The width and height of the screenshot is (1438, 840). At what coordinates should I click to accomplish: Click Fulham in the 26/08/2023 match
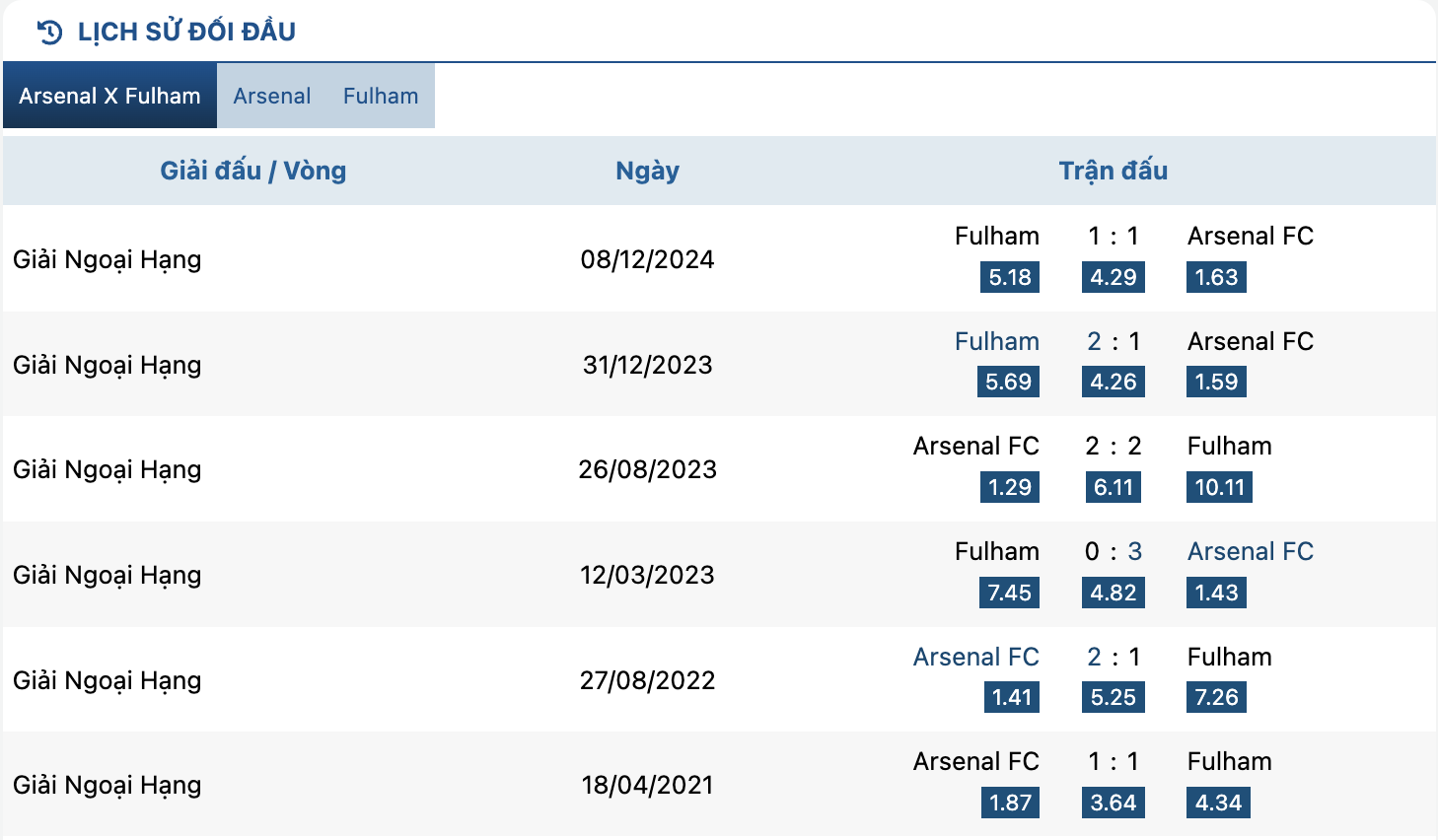coord(1230,446)
